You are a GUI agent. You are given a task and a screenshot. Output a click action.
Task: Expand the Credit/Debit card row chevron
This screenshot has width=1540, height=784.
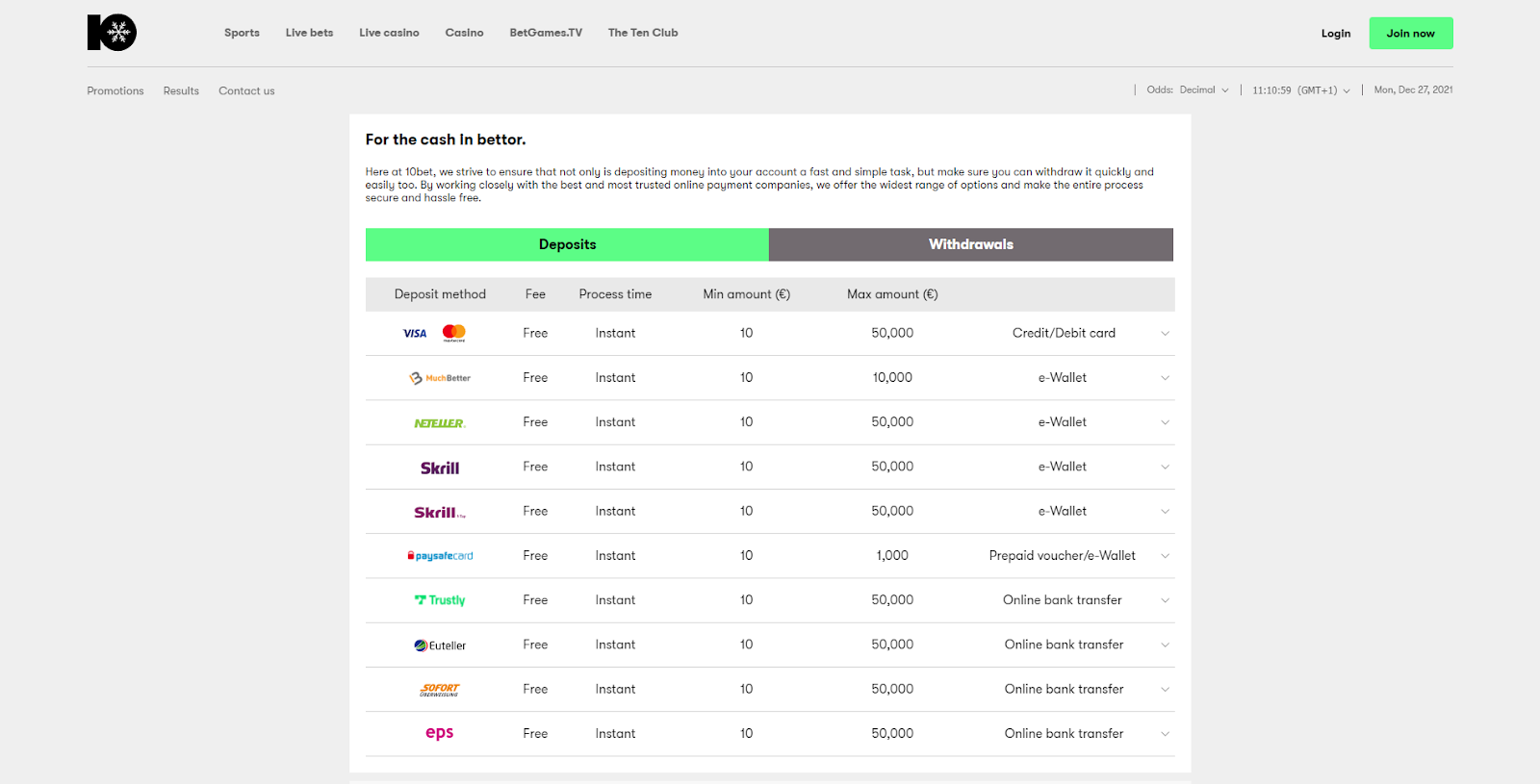tap(1165, 334)
